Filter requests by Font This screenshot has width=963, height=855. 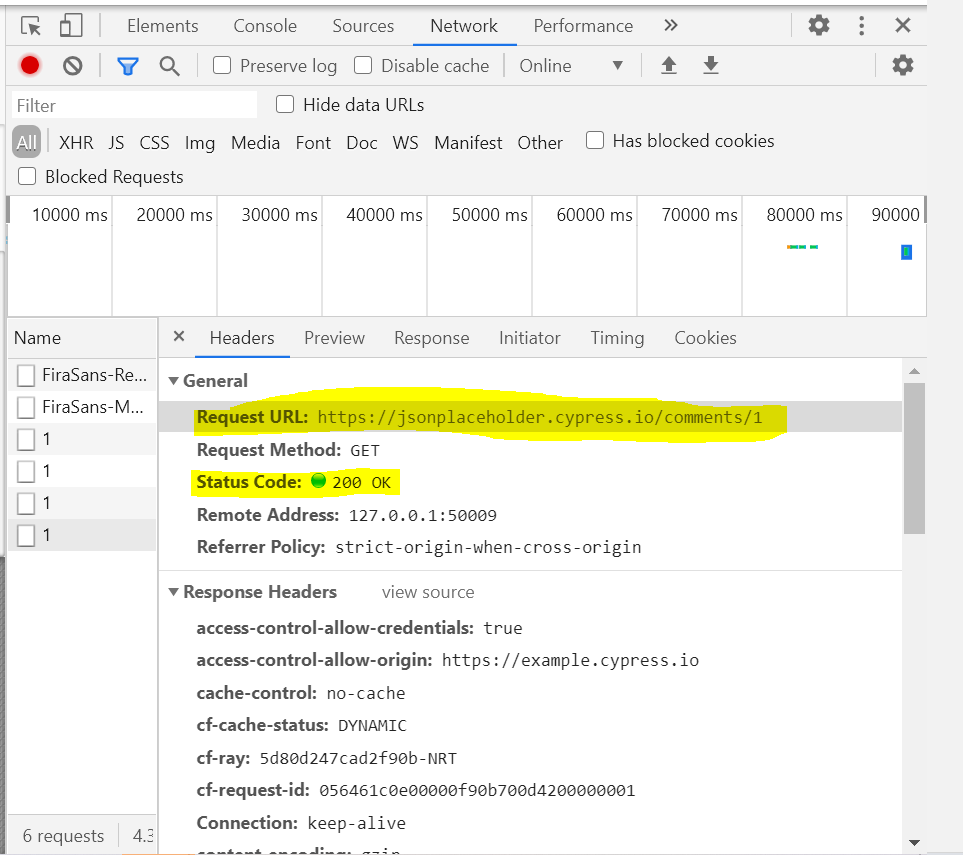pyautogui.click(x=313, y=142)
